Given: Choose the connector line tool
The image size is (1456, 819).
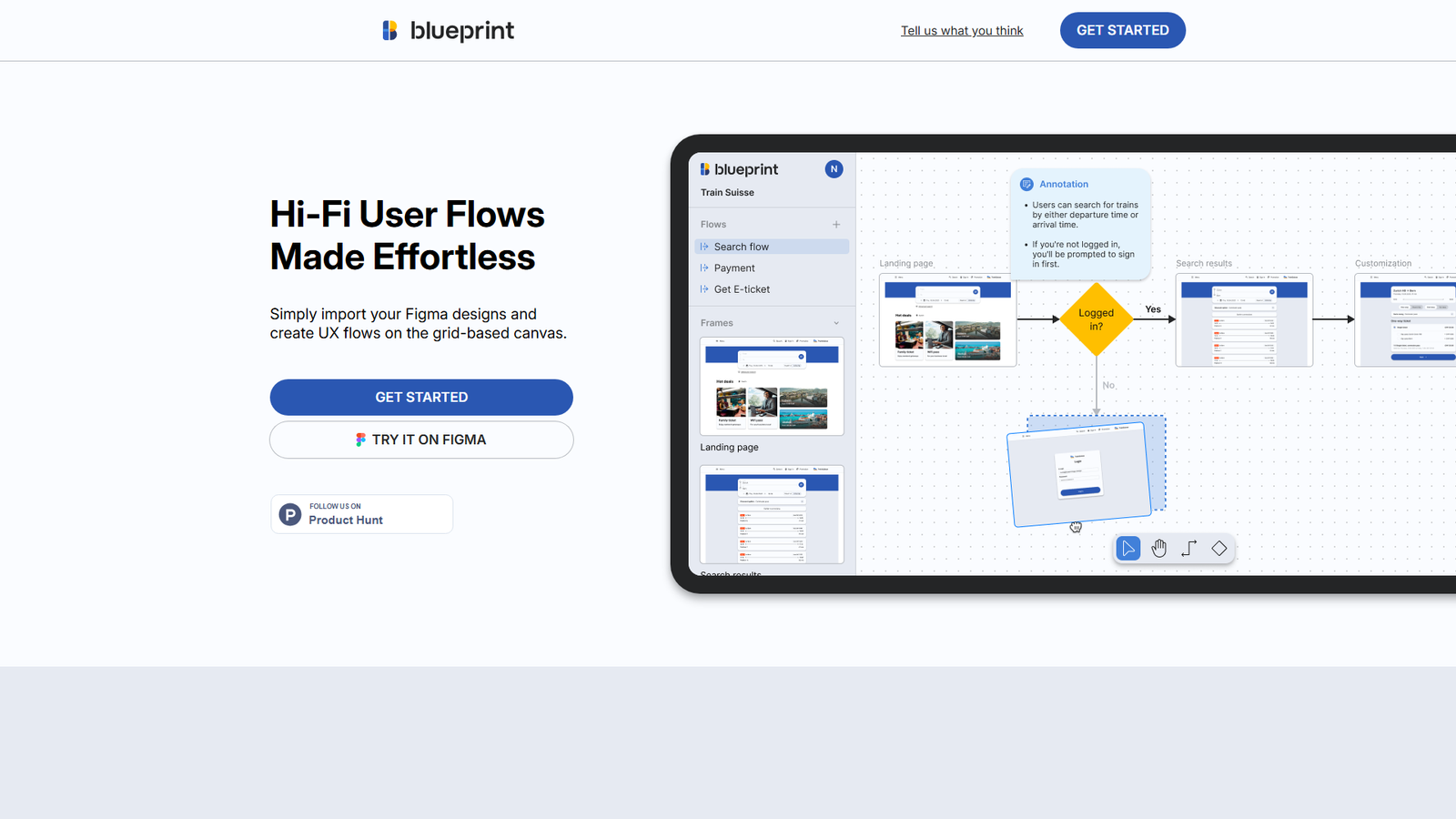Looking at the screenshot, I should (x=1188, y=549).
